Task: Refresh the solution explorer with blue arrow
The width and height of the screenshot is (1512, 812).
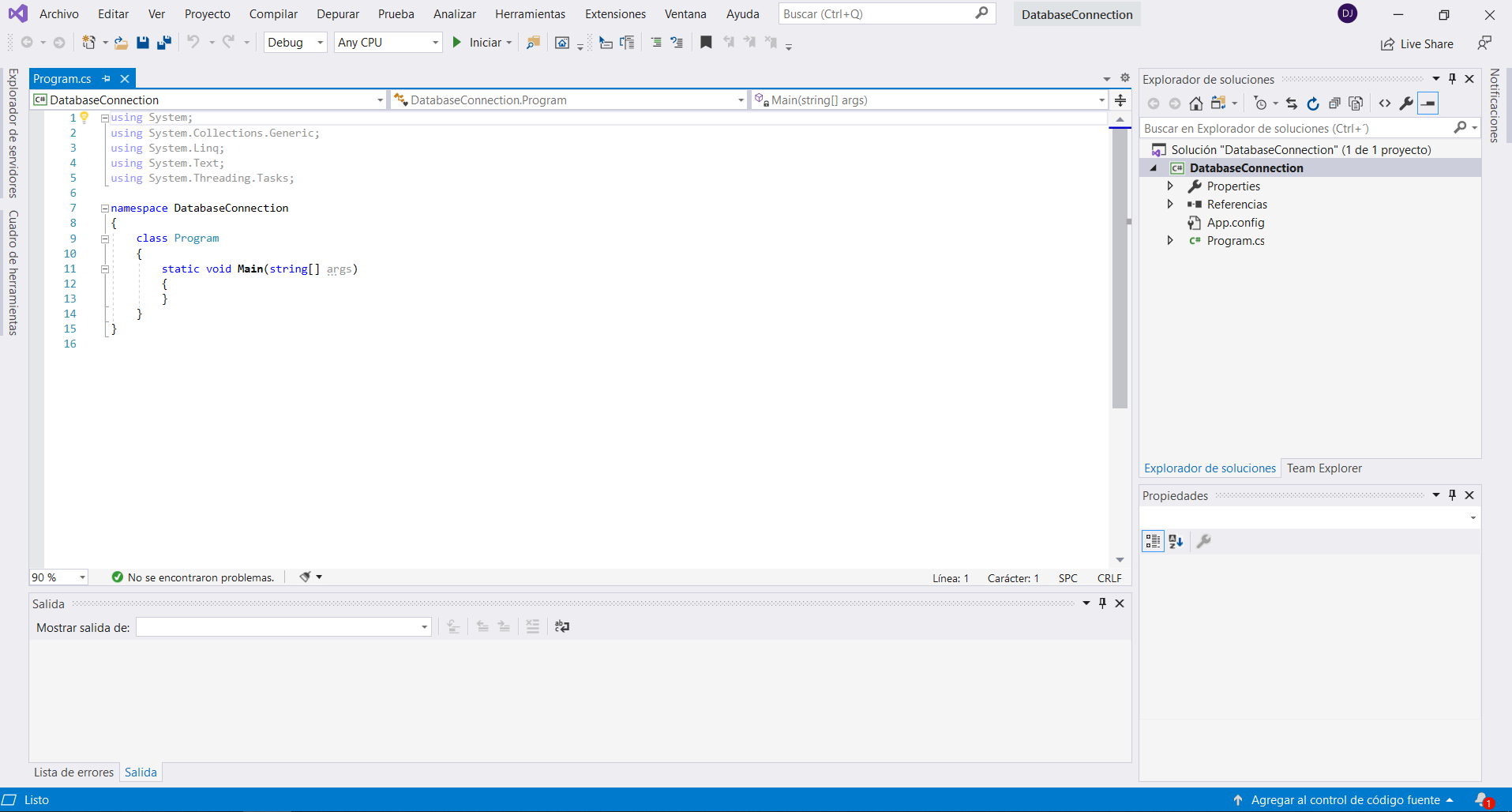Action: point(1313,103)
